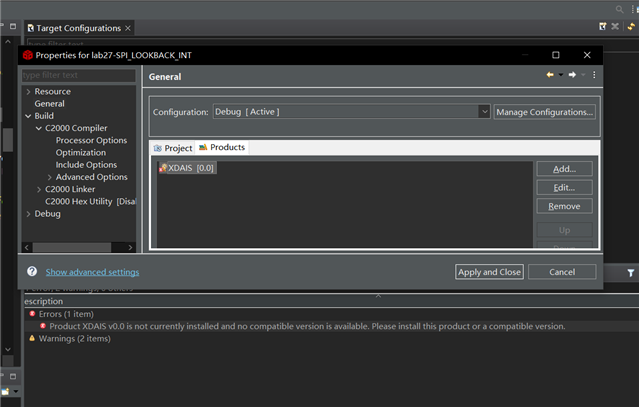This screenshot has height=407, width=639.
Task: Click the Cancel button
Action: point(562,272)
